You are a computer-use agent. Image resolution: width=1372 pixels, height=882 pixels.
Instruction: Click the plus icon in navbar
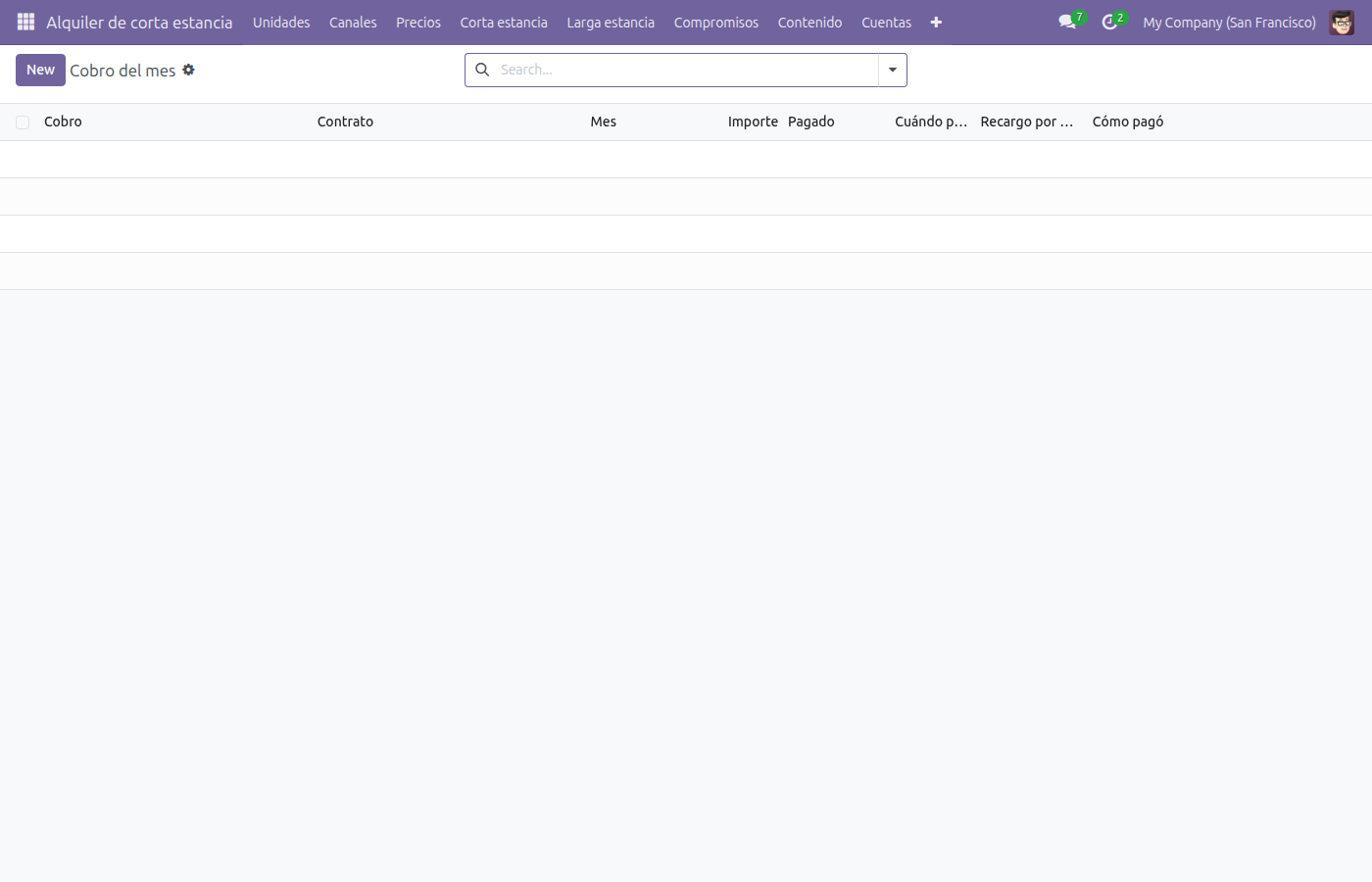(x=936, y=23)
